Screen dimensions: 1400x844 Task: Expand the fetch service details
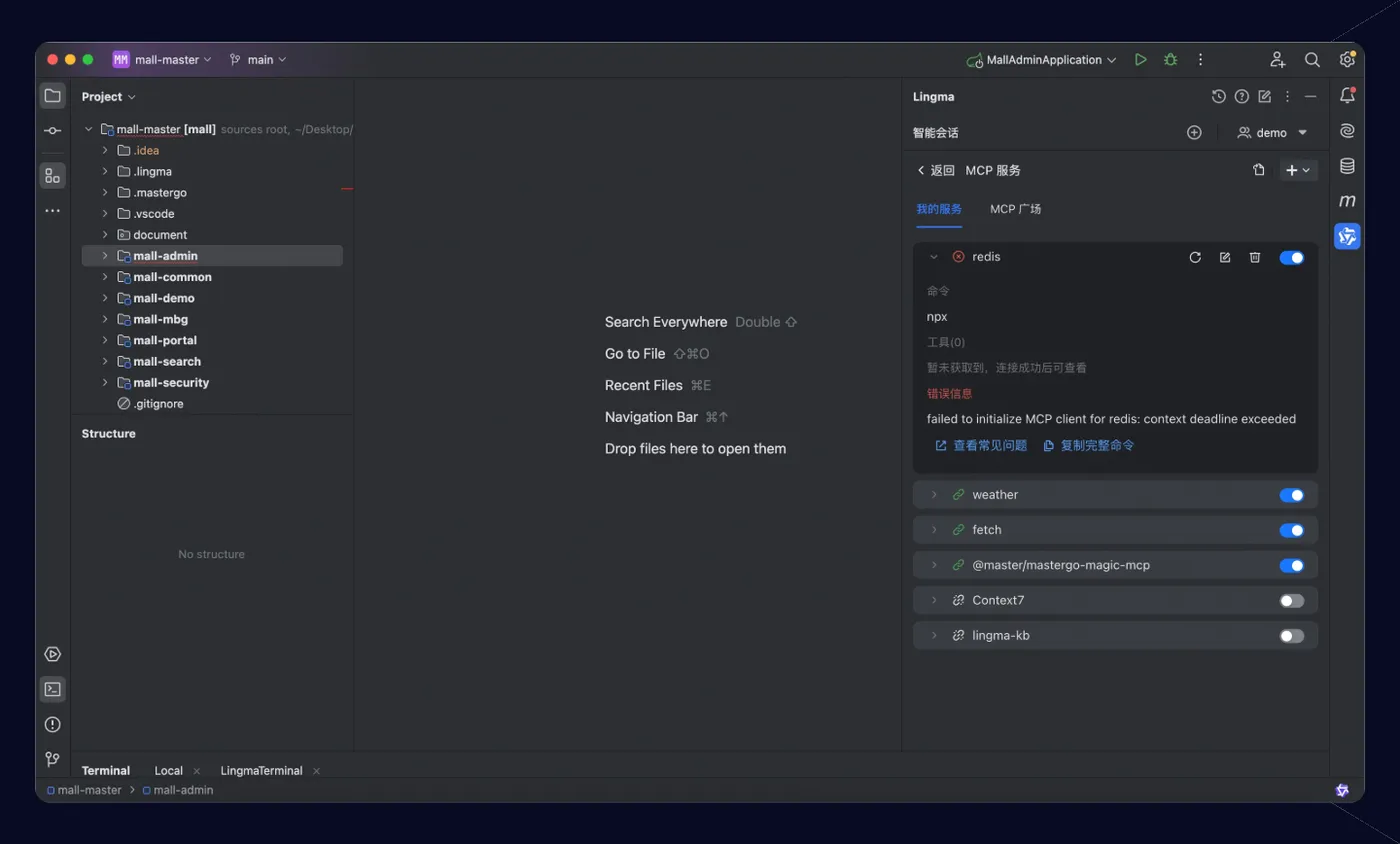(934, 530)
